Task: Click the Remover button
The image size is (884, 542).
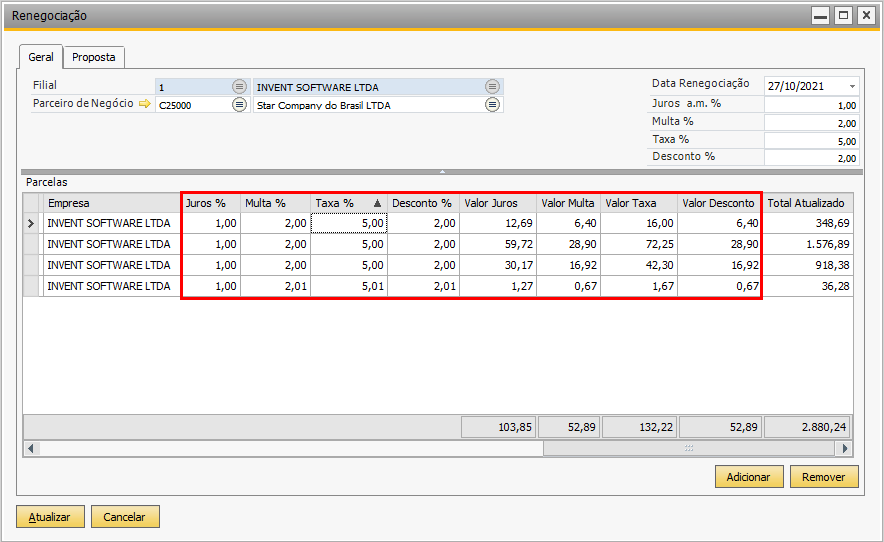Action: [824, 477]
